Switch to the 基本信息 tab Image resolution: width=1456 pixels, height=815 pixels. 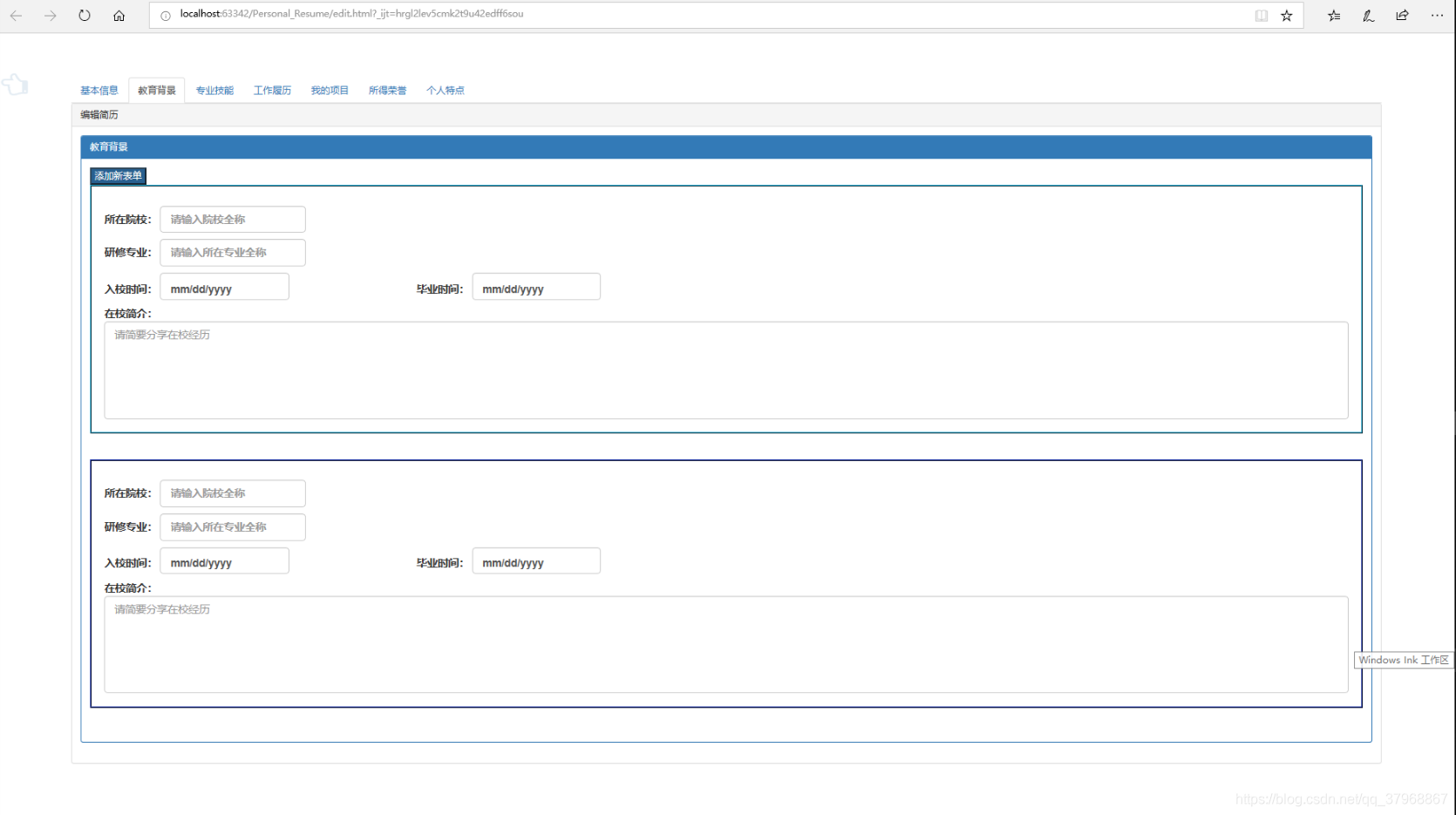pyautogui.click(x=99, y=91)
